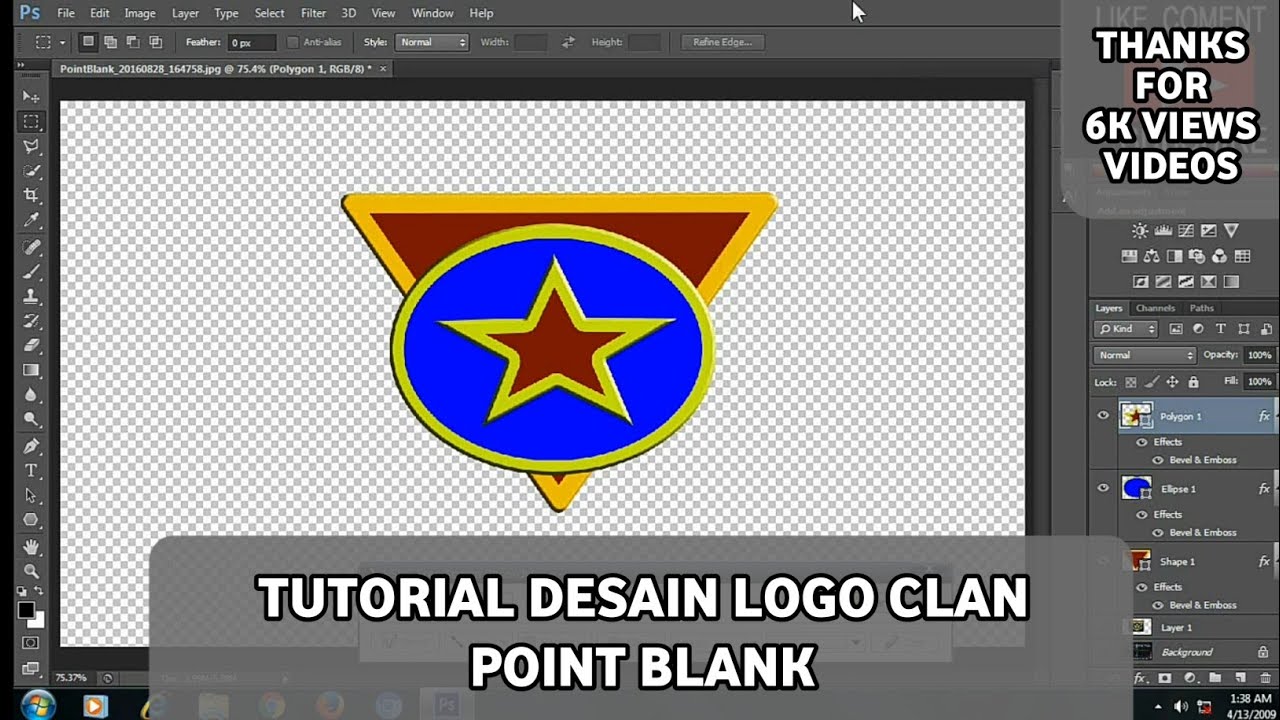This screenshot has width=1280, height=720.
Task: Add a Levels adjustment
Action: pyautogui.click(x=1163, y=231)
